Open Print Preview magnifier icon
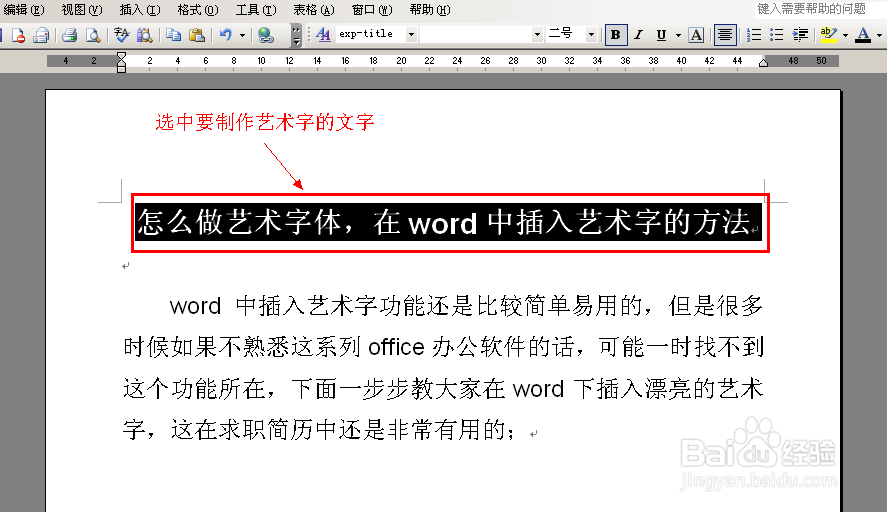 point(93,35)
